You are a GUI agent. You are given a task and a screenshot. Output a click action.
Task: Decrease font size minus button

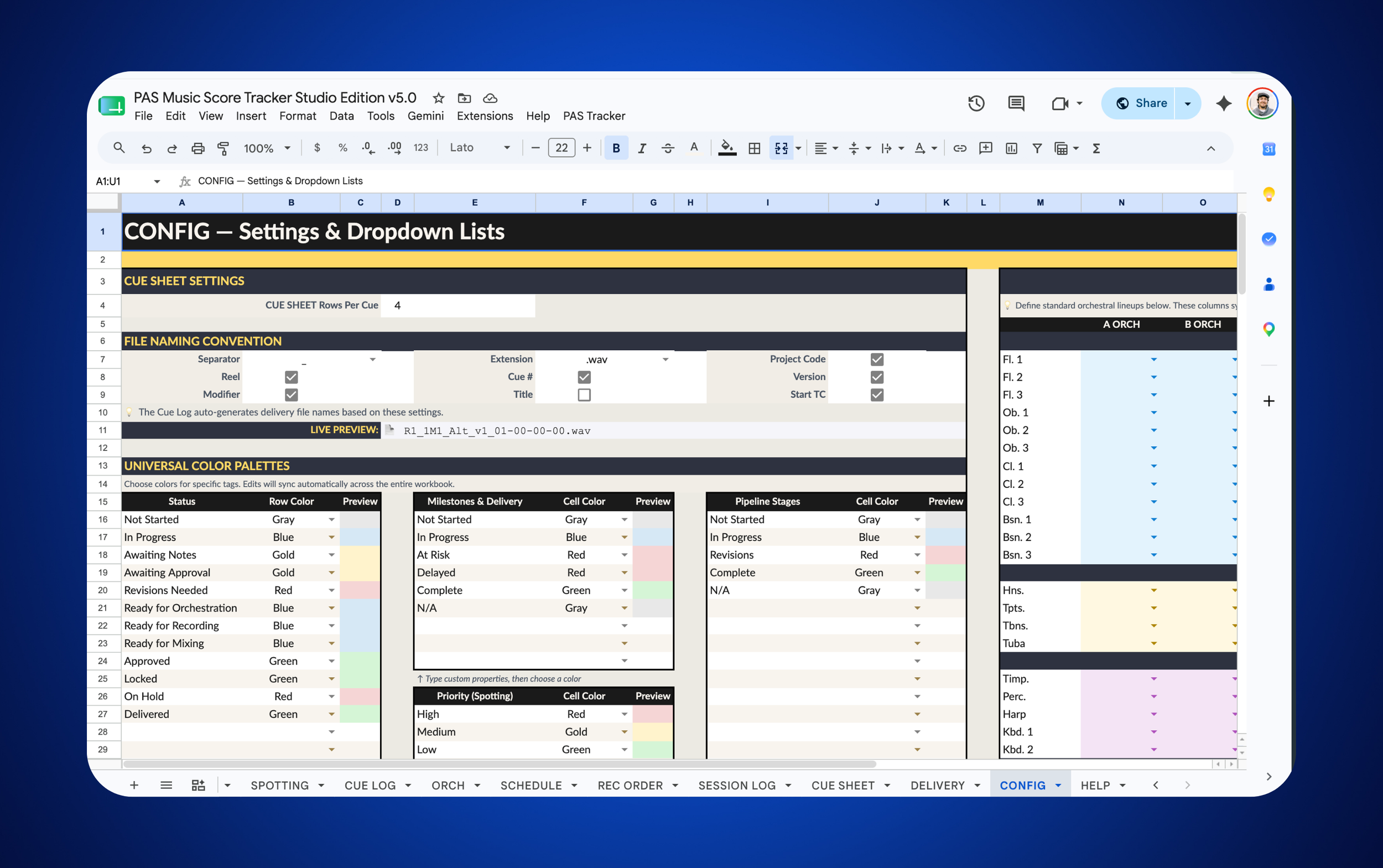(x=535, y=148)
